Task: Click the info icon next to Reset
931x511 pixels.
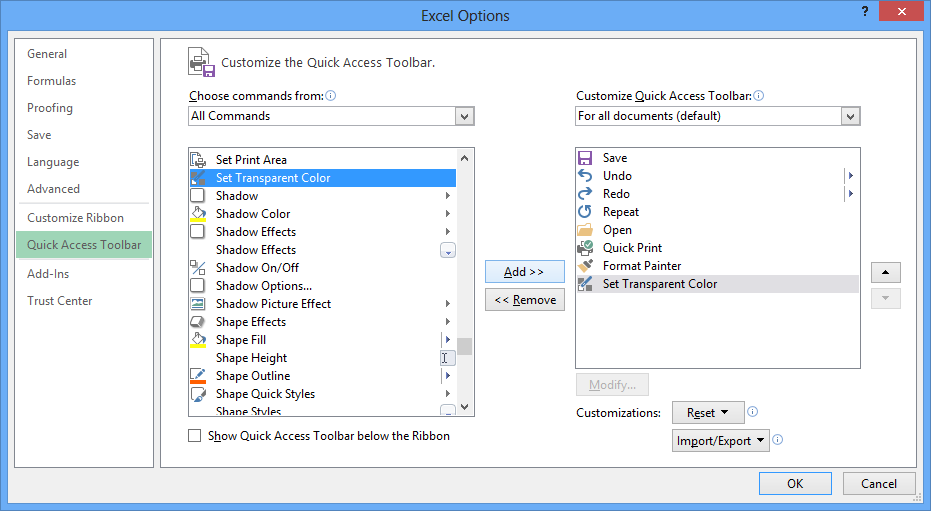Action: 752,411
